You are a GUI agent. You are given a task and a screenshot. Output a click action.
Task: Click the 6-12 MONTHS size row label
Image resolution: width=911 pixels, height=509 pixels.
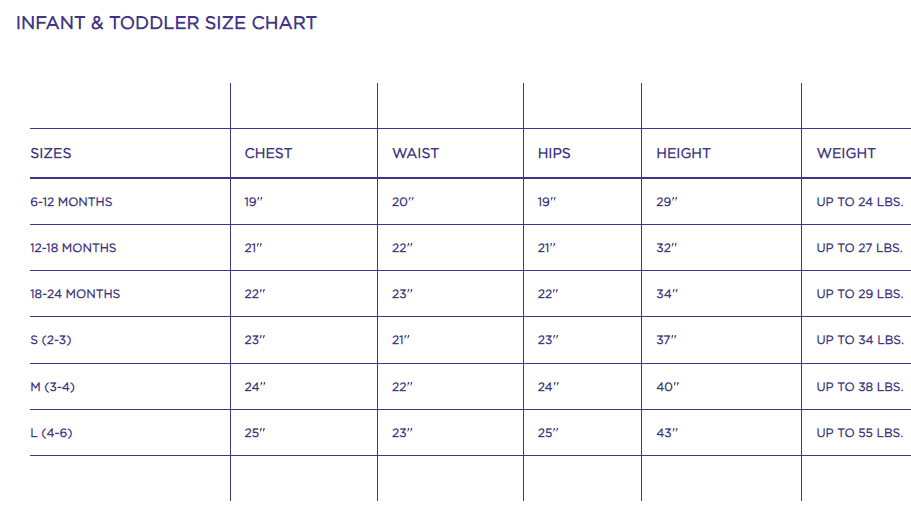pyautogui.click(x=71, y=202)
